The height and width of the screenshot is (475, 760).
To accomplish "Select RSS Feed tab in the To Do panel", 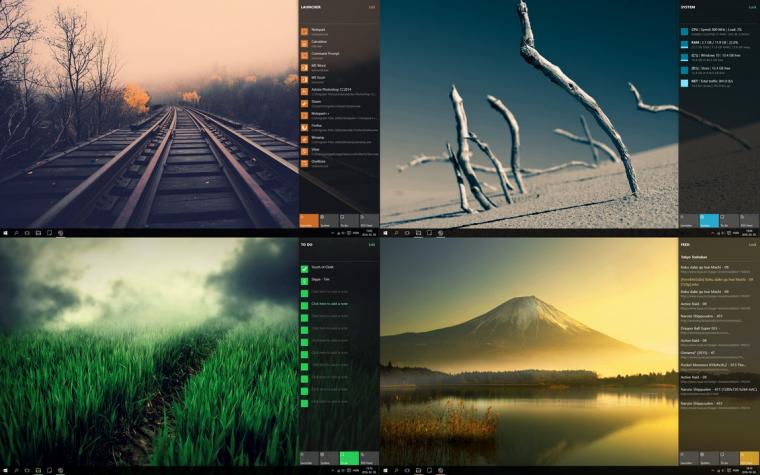I will [x=369, y=458].
